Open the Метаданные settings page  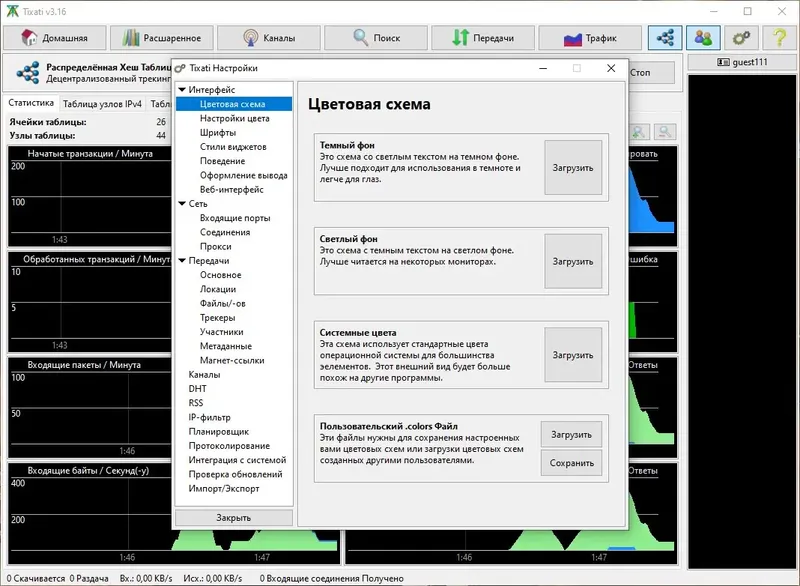pyautogui.click(x=226, y=346)
